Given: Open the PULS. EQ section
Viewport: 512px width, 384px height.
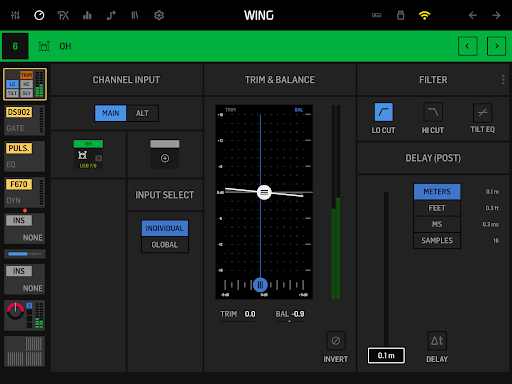Looking at the screenshot, I should tap(25, 156).
